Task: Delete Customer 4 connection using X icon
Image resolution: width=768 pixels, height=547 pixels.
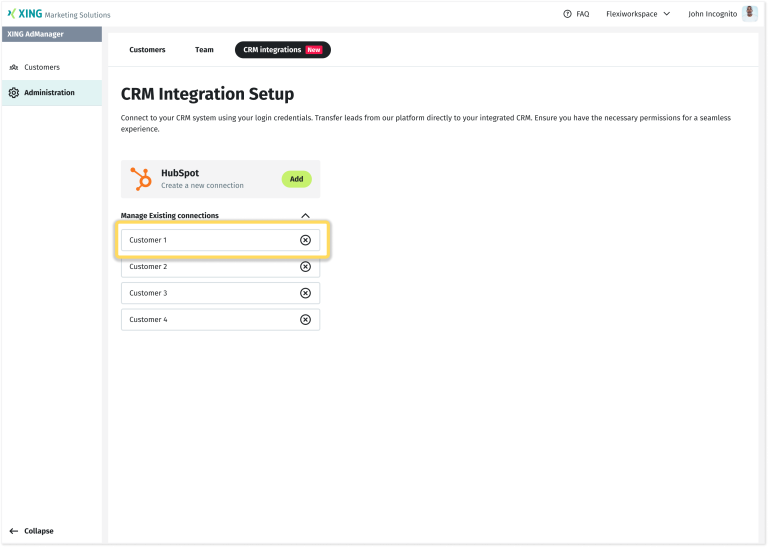Action: point(305,320)
